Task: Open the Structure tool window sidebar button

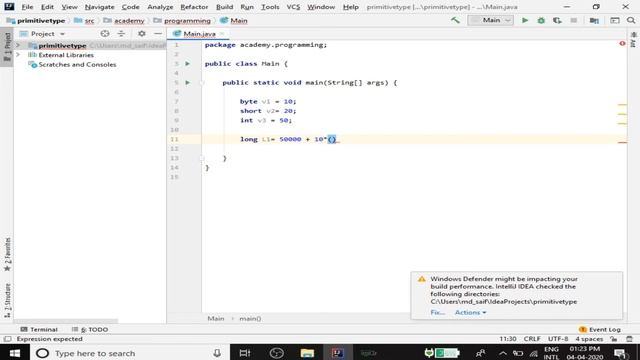Action: coord(7,301)
